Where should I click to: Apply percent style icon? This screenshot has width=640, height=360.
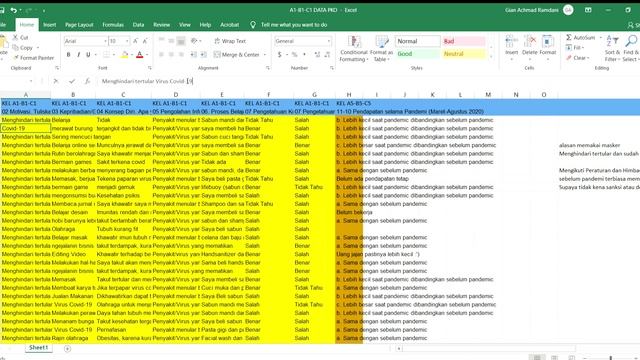(294, 54)
